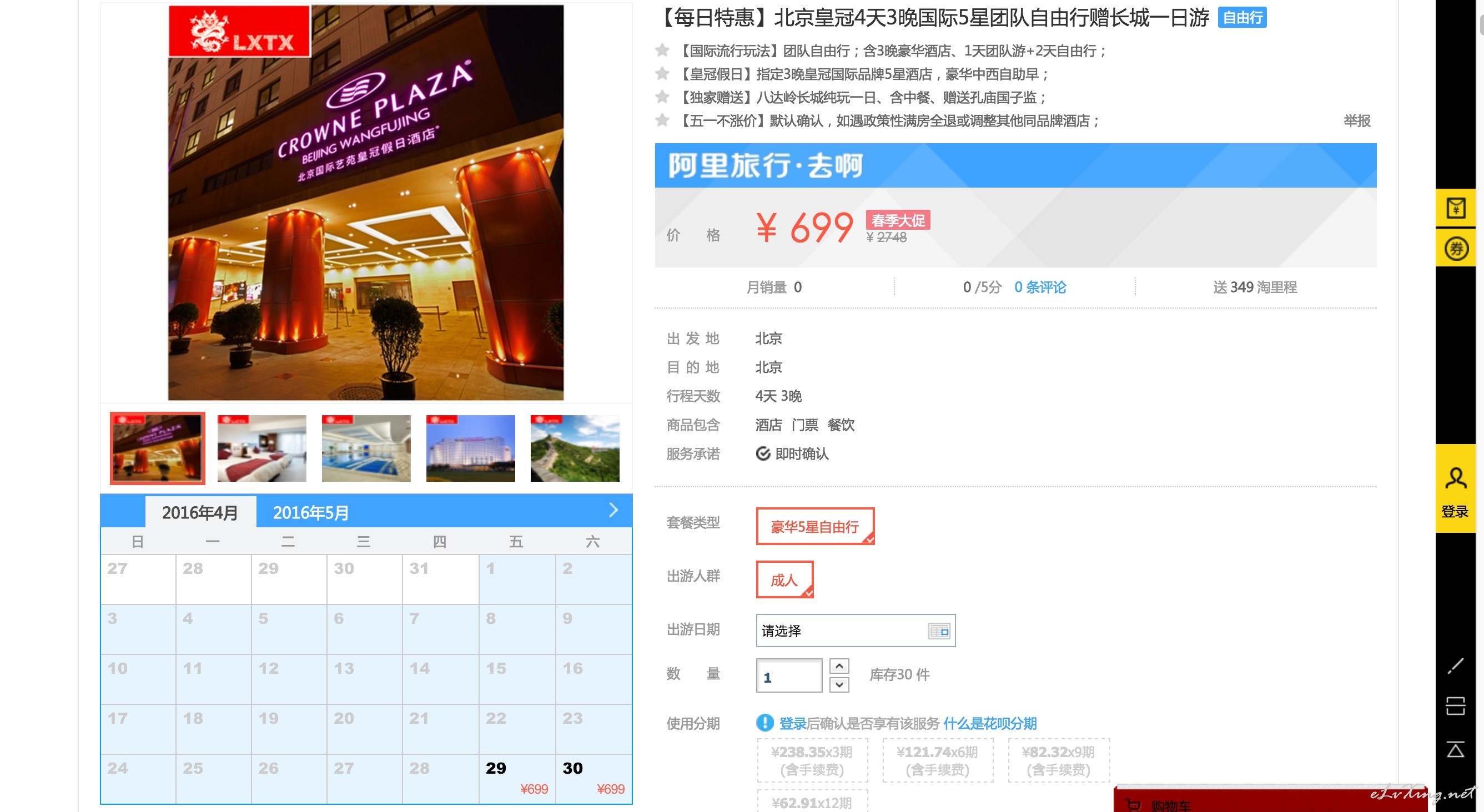Viewport: 1484px width, 812px height.
Task: Choose the ¥82.32x9期 installment option
Action: [x=1058, y=760]
